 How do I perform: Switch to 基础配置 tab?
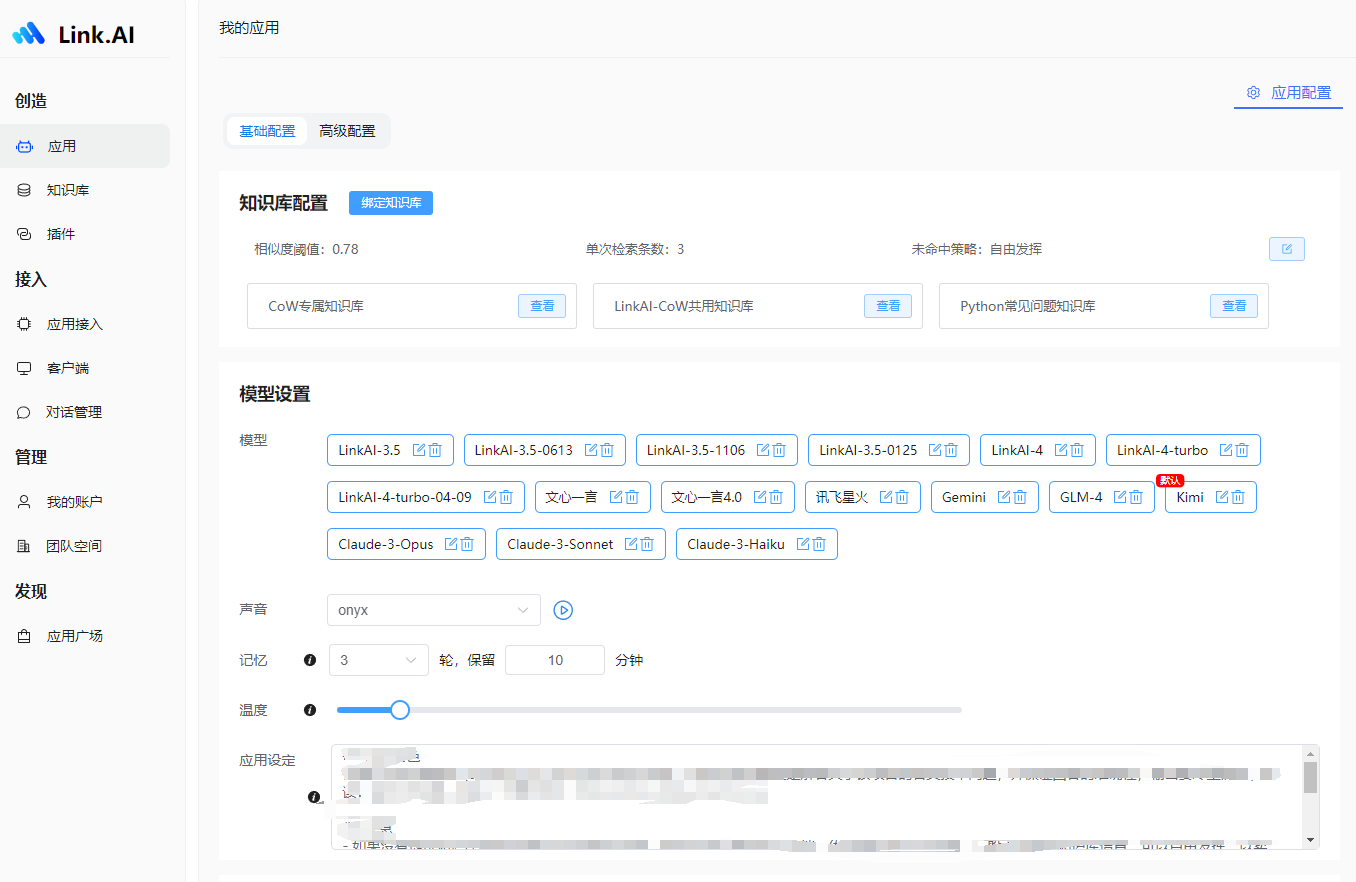267,131
